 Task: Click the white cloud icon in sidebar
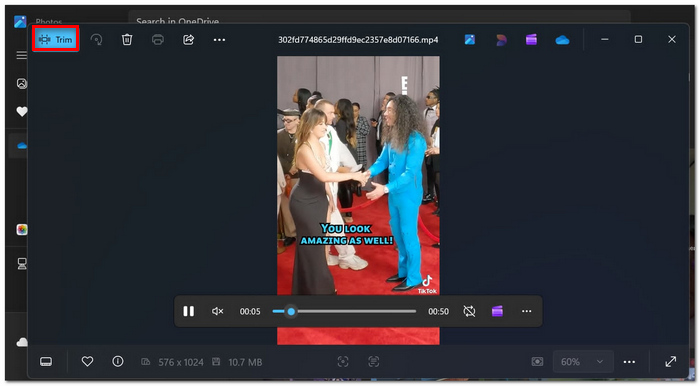tap(22, 342)
